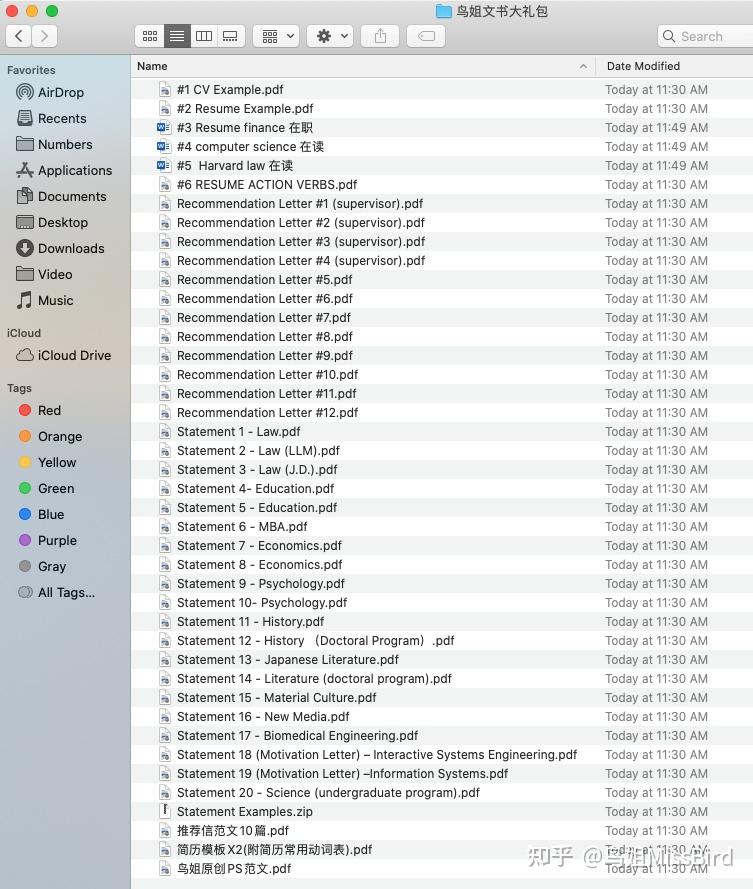Viewport: 753px width, 889px height.
Task: Select Statement 17 - Biomedical Engineering.pdf
Action: [297, 736]
